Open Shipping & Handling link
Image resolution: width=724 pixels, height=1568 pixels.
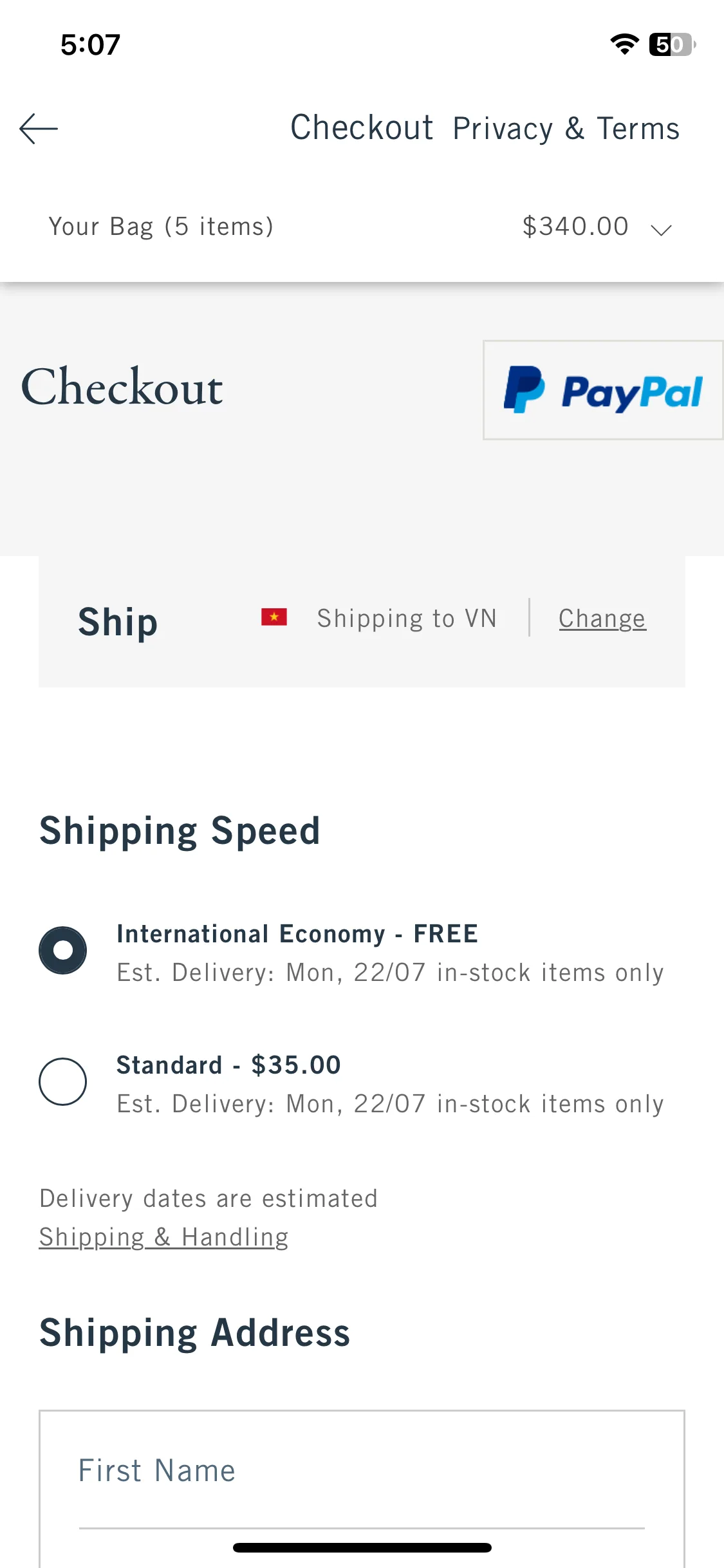pyautogui.click(x=164, y=1237)
